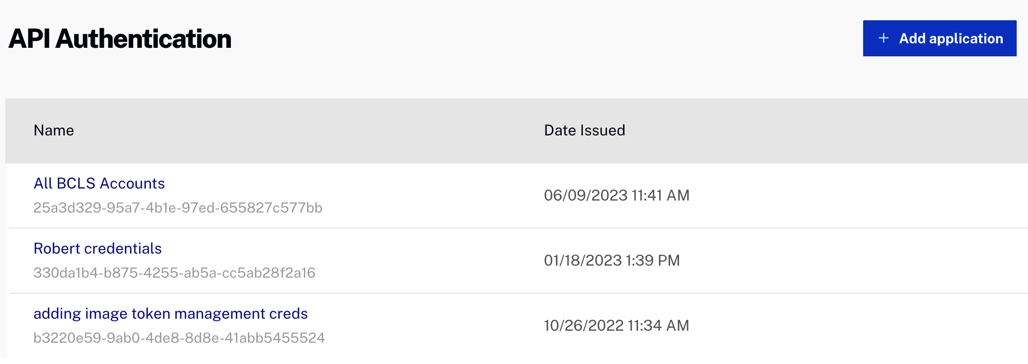Select the All BCLS Accounts table row
The image size is (1028, 364).
(517, 195)
